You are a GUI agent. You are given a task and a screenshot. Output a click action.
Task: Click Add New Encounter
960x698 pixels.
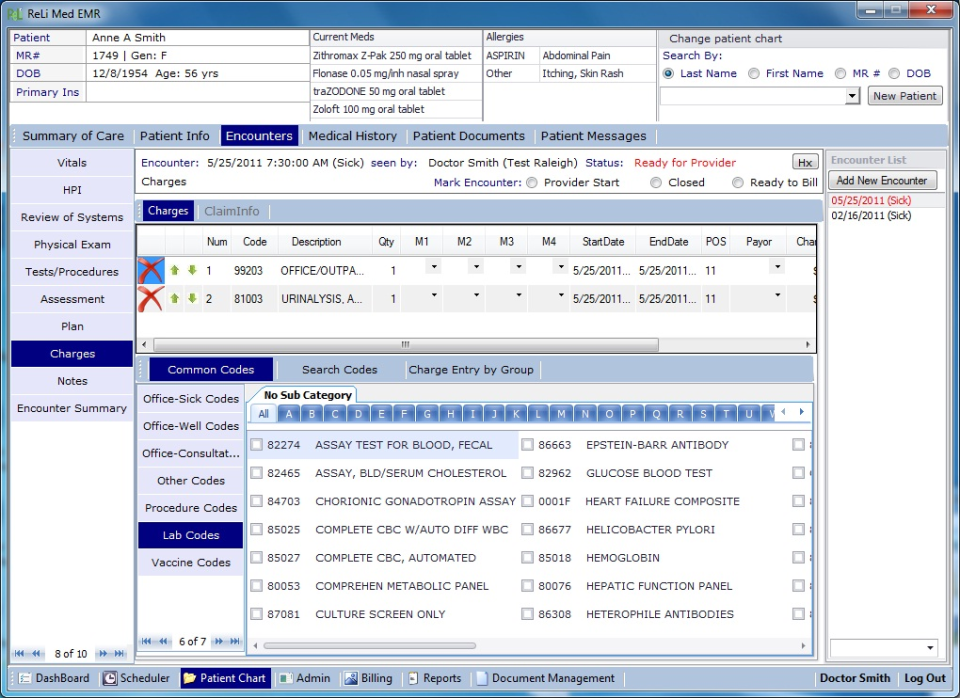[x=882, y=180]
